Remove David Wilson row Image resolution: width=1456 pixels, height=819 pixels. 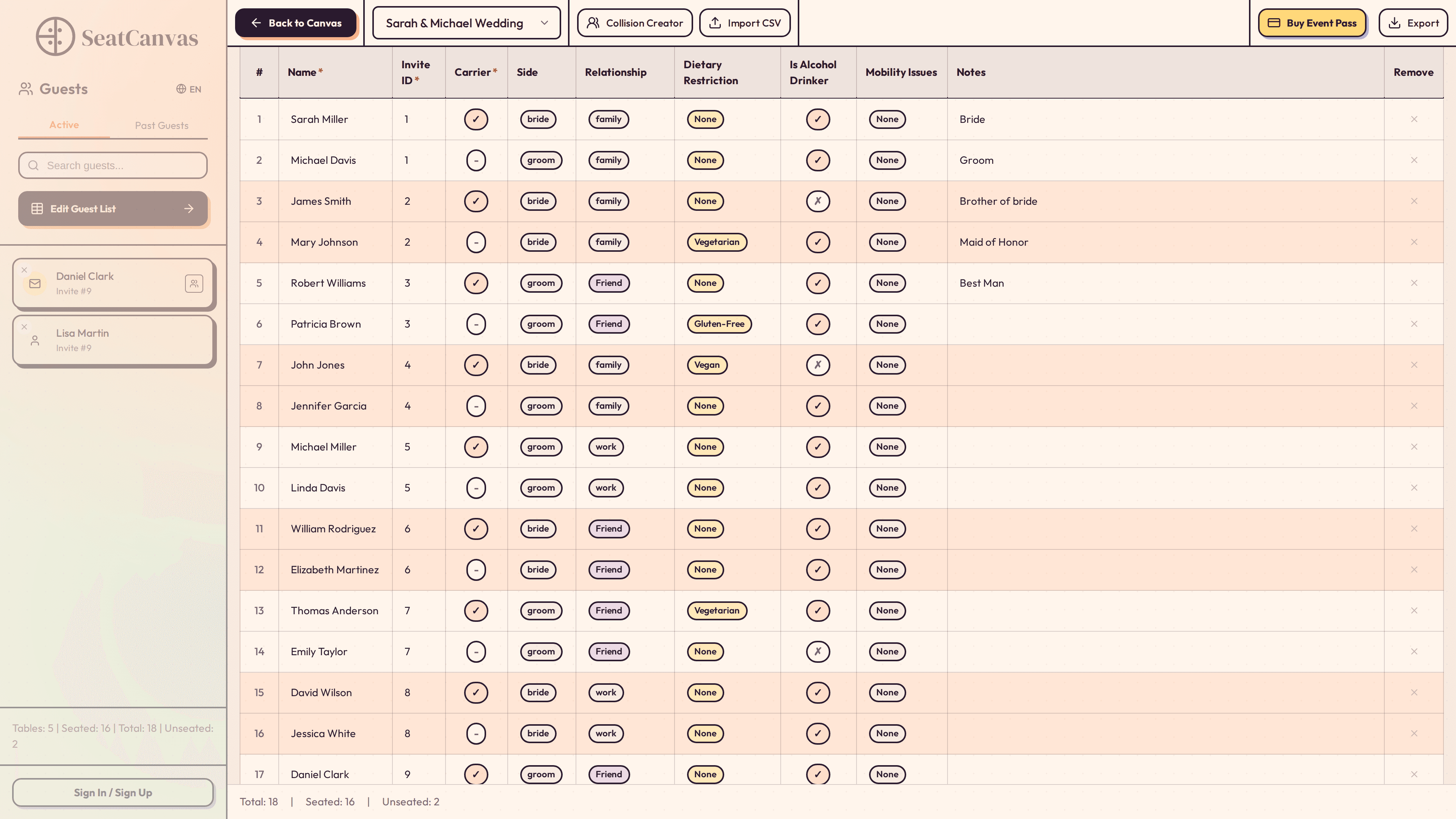pyautogui.click(x=1414, y=692)
